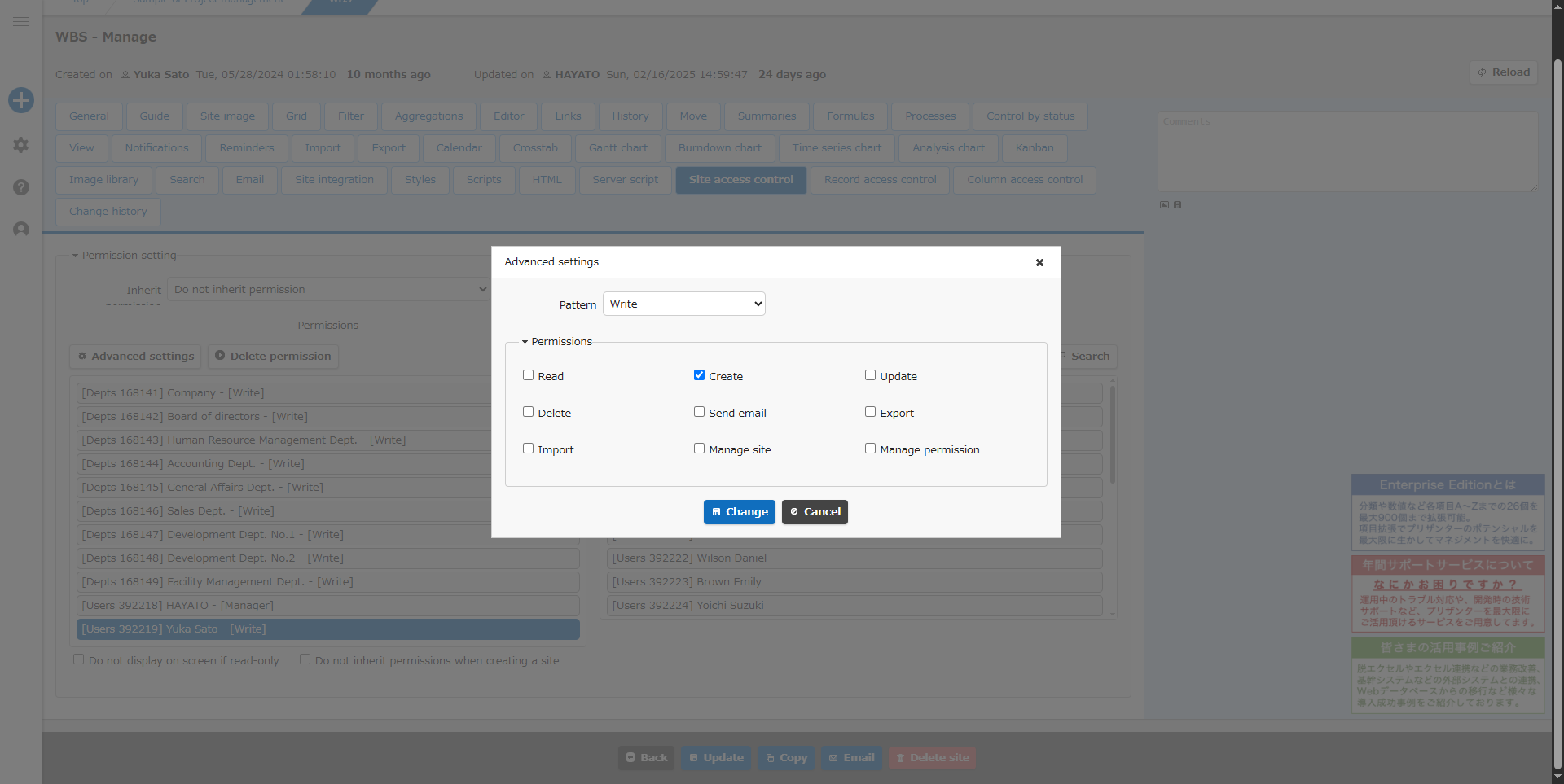Go to the Gantt chart tab

(x=618, y=148)
